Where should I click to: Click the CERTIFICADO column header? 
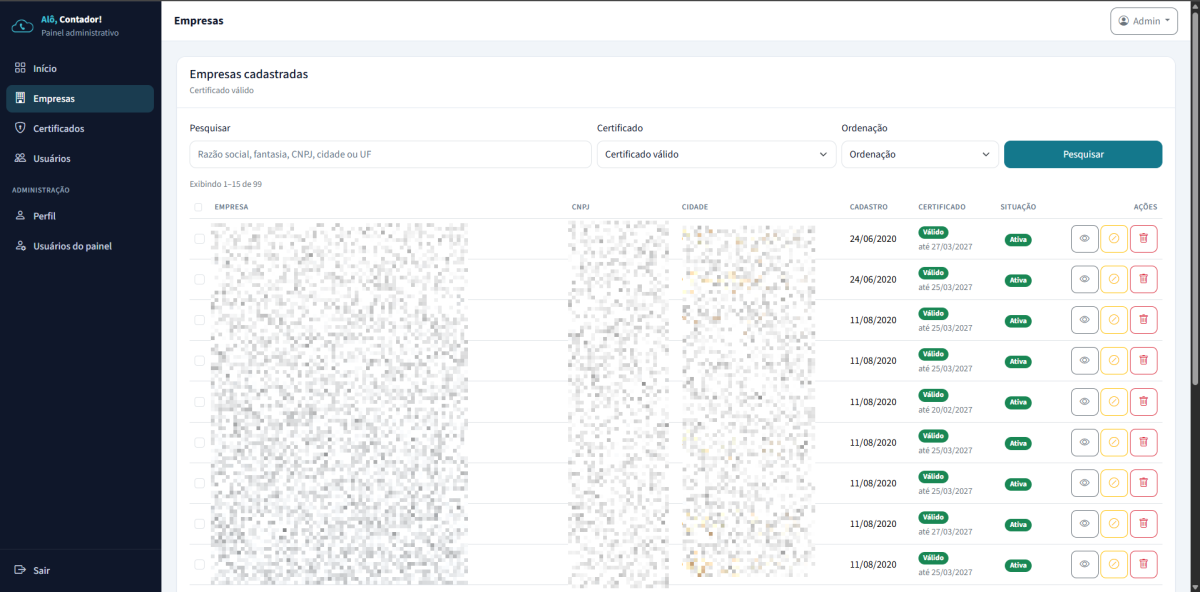942,207
